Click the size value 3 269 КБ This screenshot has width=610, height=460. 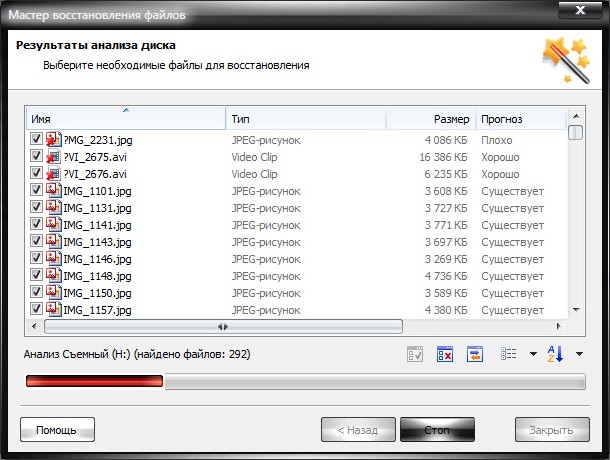click(446, 259)
